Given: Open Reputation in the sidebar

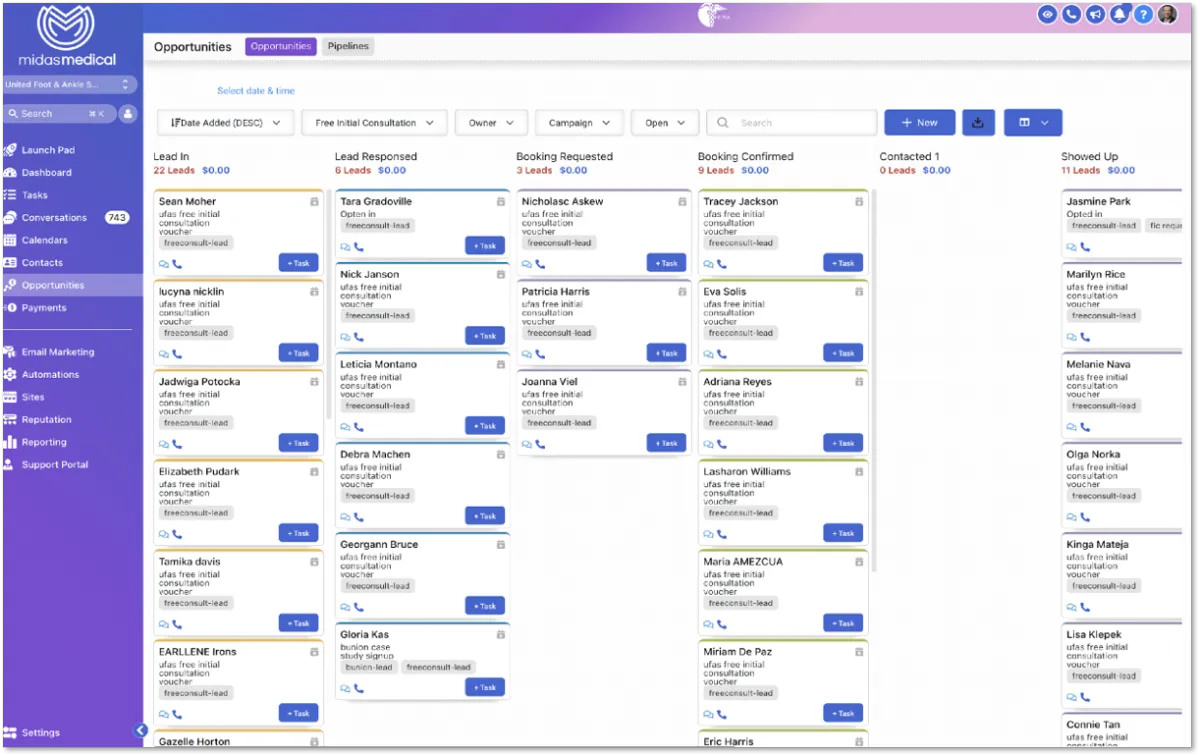Looking at the screenshot, I should click(47, 420).
